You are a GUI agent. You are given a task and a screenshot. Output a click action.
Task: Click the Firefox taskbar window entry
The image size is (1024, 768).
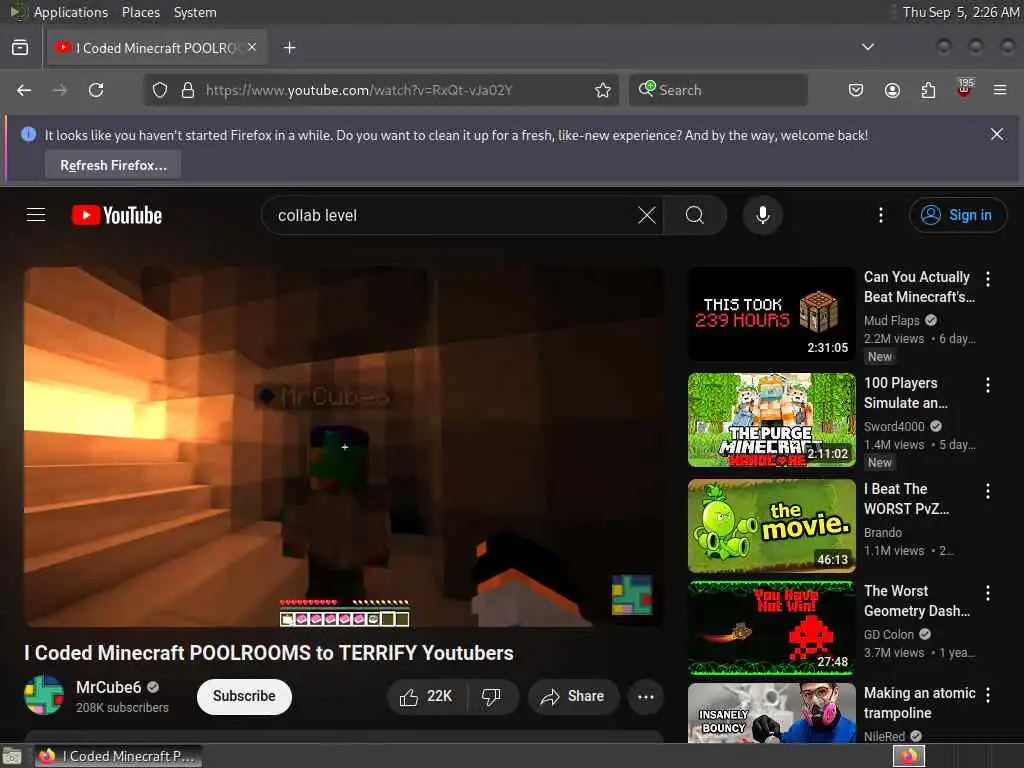pyautogui.click(x=119, y=756)
